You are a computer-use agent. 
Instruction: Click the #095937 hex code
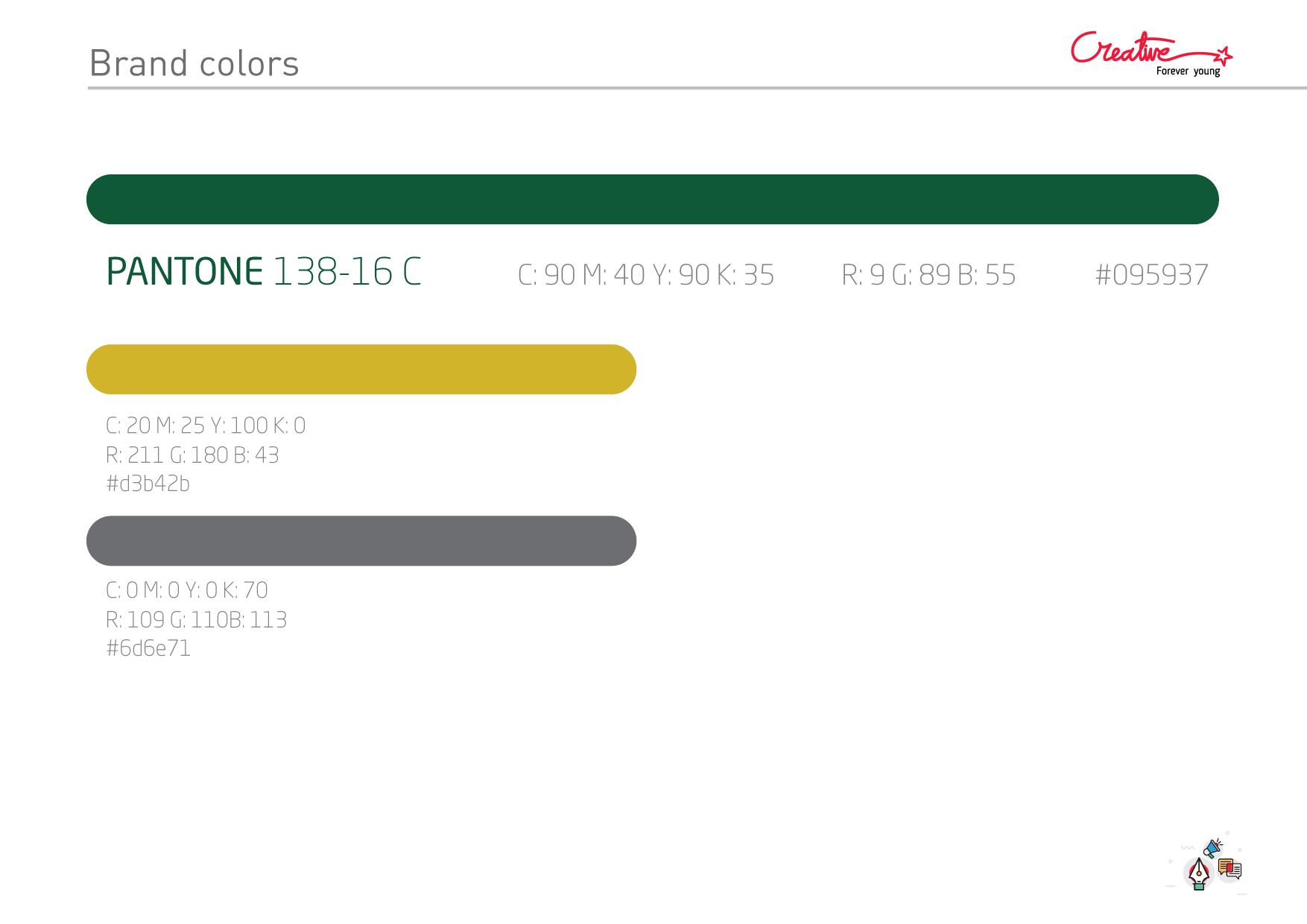point(1151,275)
